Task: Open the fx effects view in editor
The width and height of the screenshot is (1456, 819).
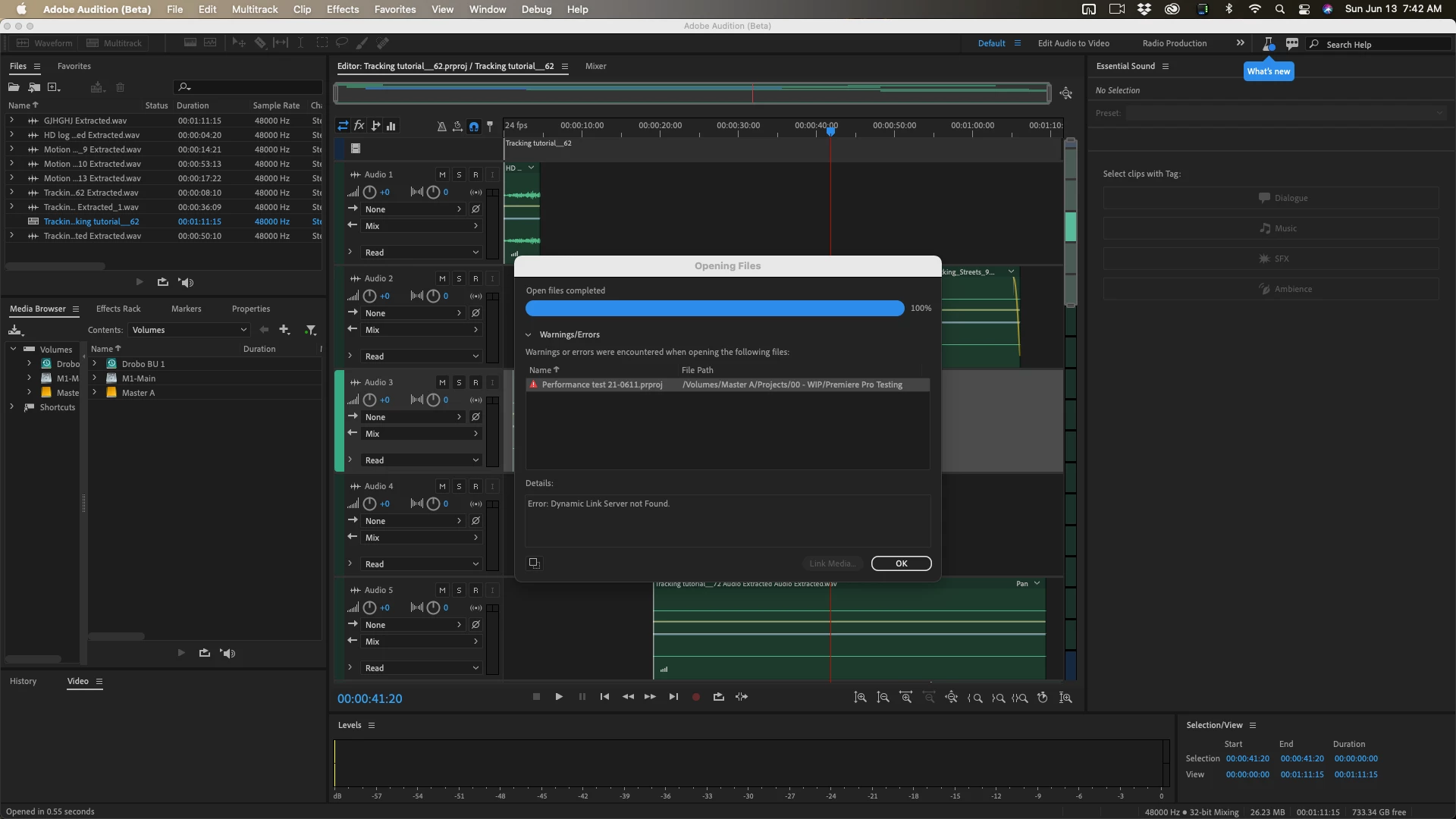Action: (x=359, y=126)
